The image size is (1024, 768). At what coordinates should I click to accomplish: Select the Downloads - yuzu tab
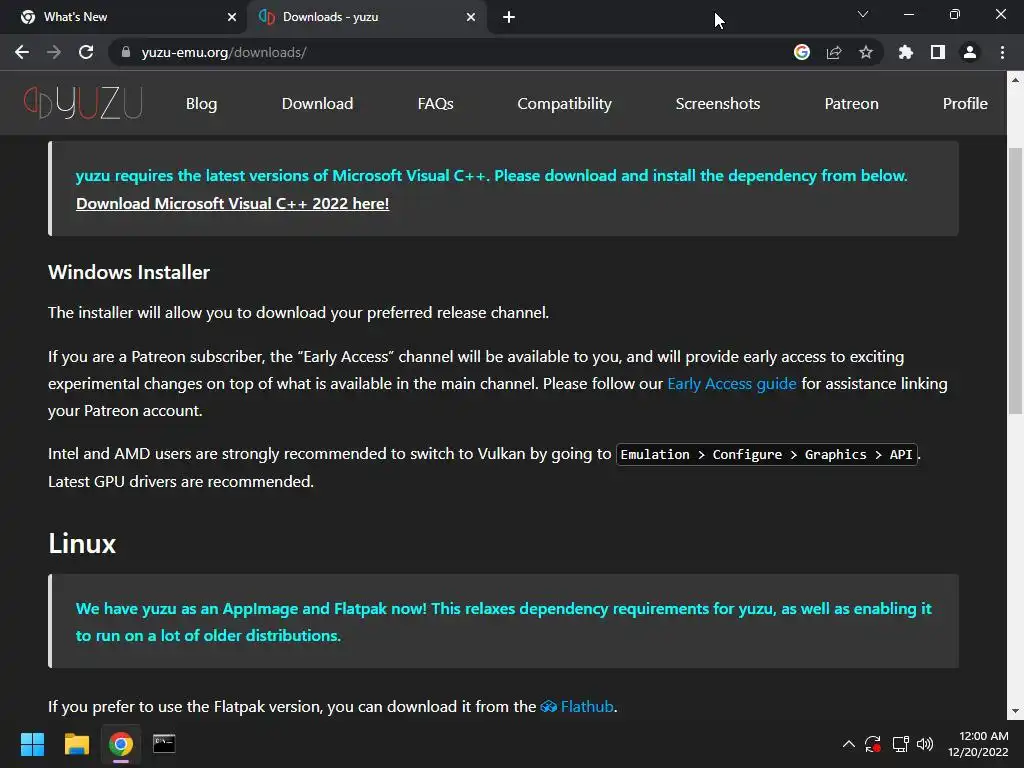[x=366, y=17]
